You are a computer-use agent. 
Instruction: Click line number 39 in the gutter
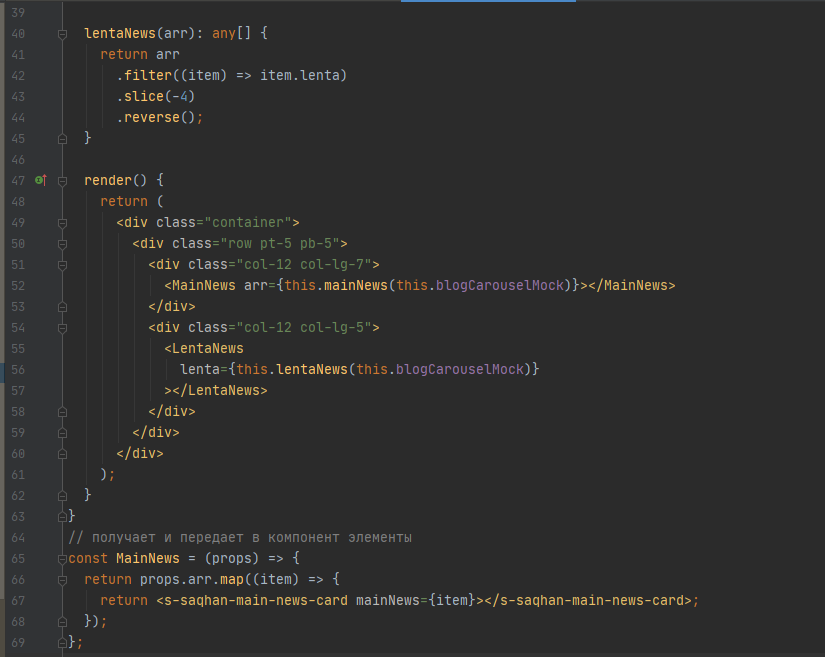[18, 13]
